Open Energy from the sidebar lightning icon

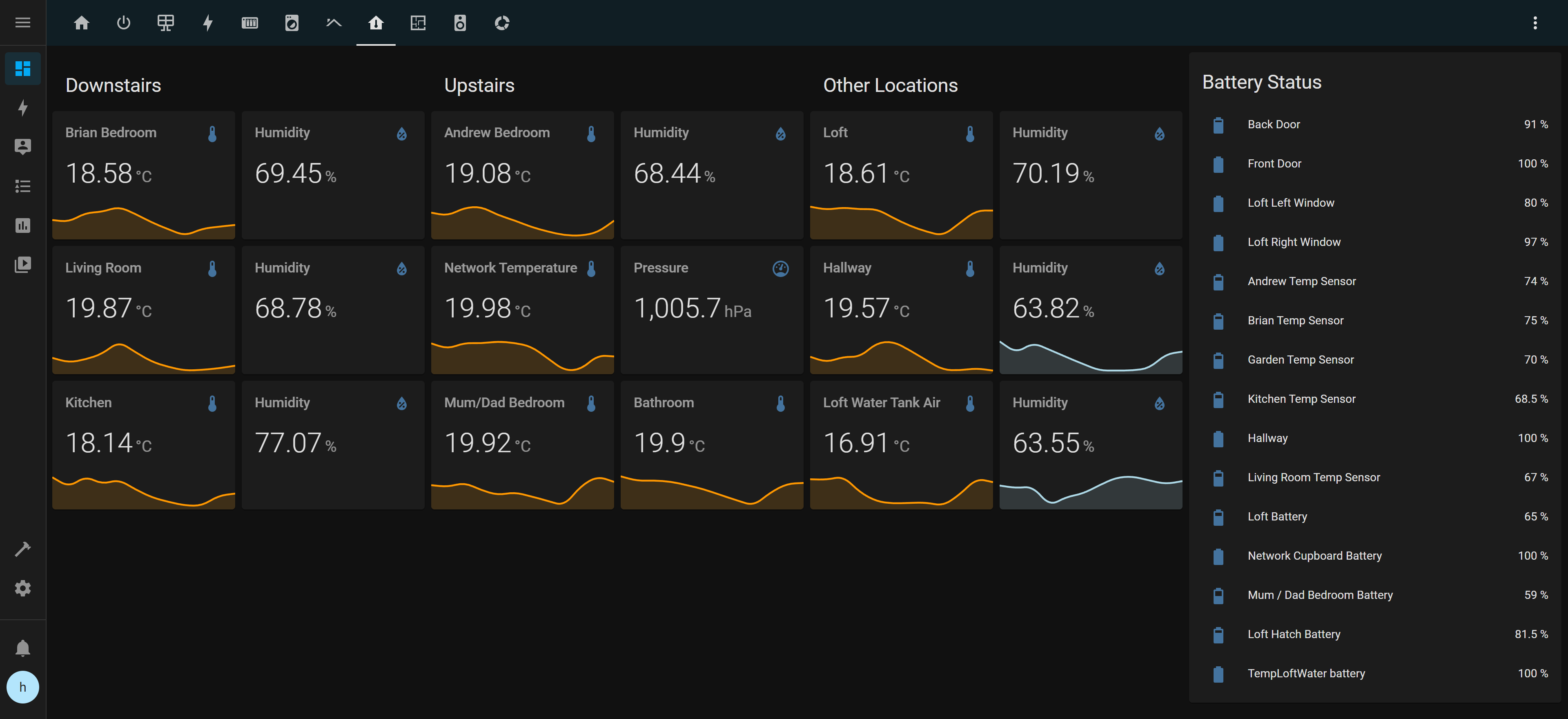pyautogui.click(x=22, y=108)
